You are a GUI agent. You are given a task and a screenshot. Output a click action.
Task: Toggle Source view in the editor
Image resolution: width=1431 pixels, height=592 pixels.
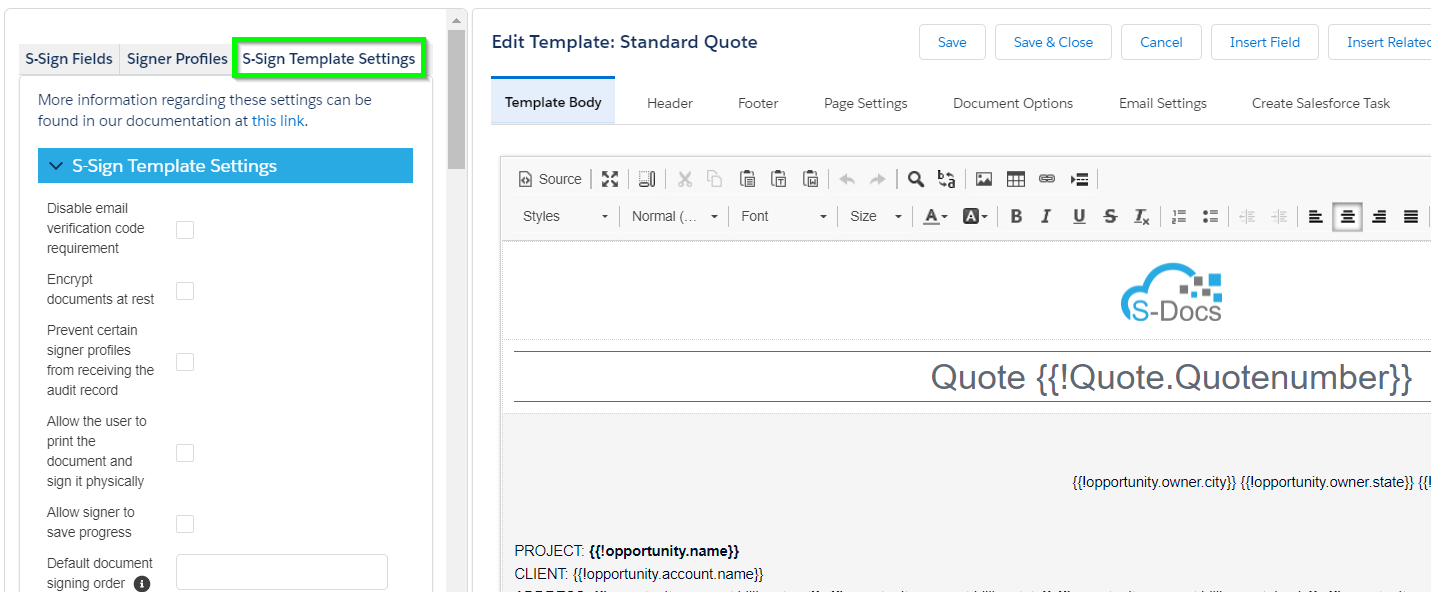point(549,179)
